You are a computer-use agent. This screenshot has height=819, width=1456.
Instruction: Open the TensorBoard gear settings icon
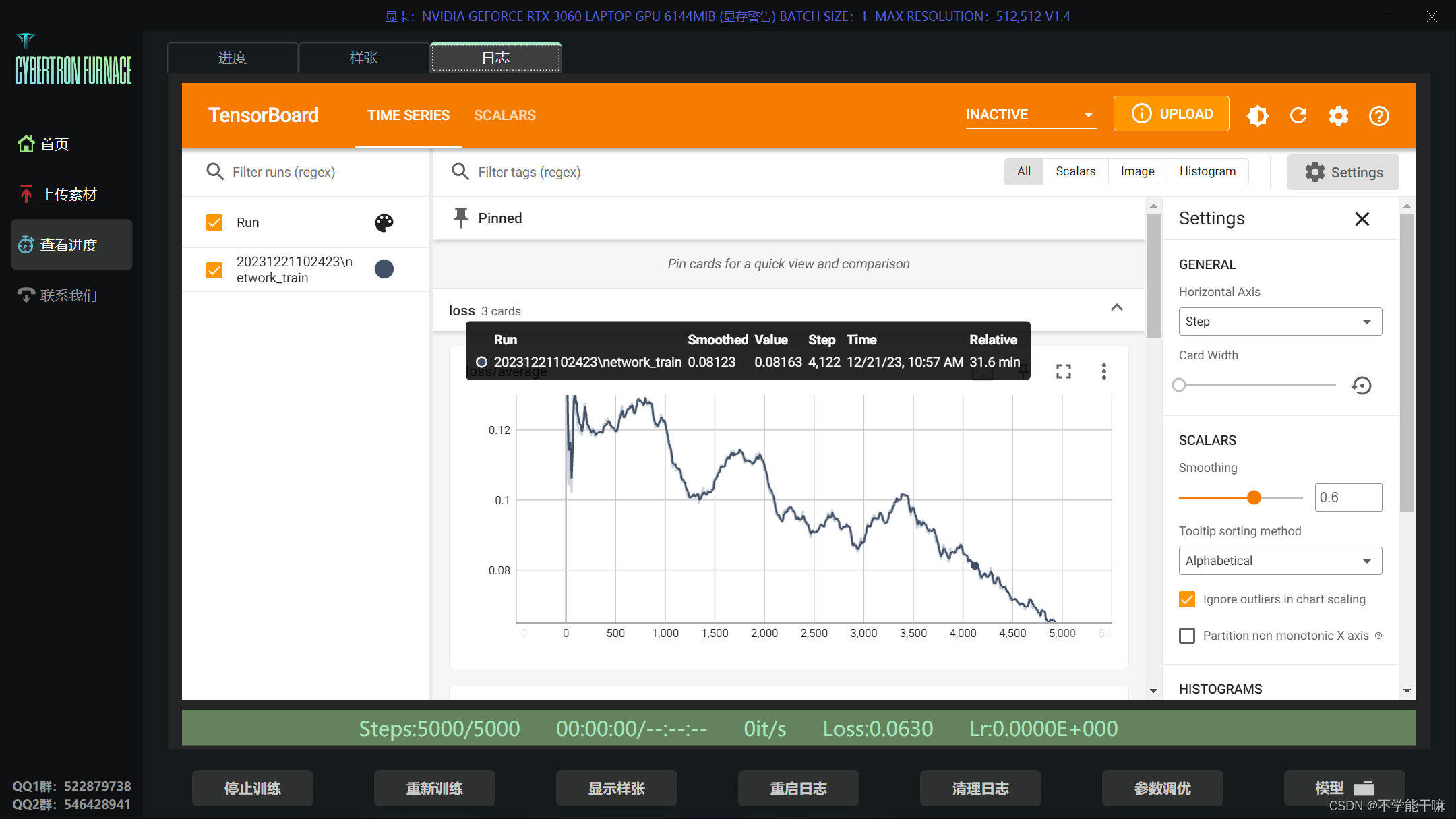click(x=1339, y=115)
